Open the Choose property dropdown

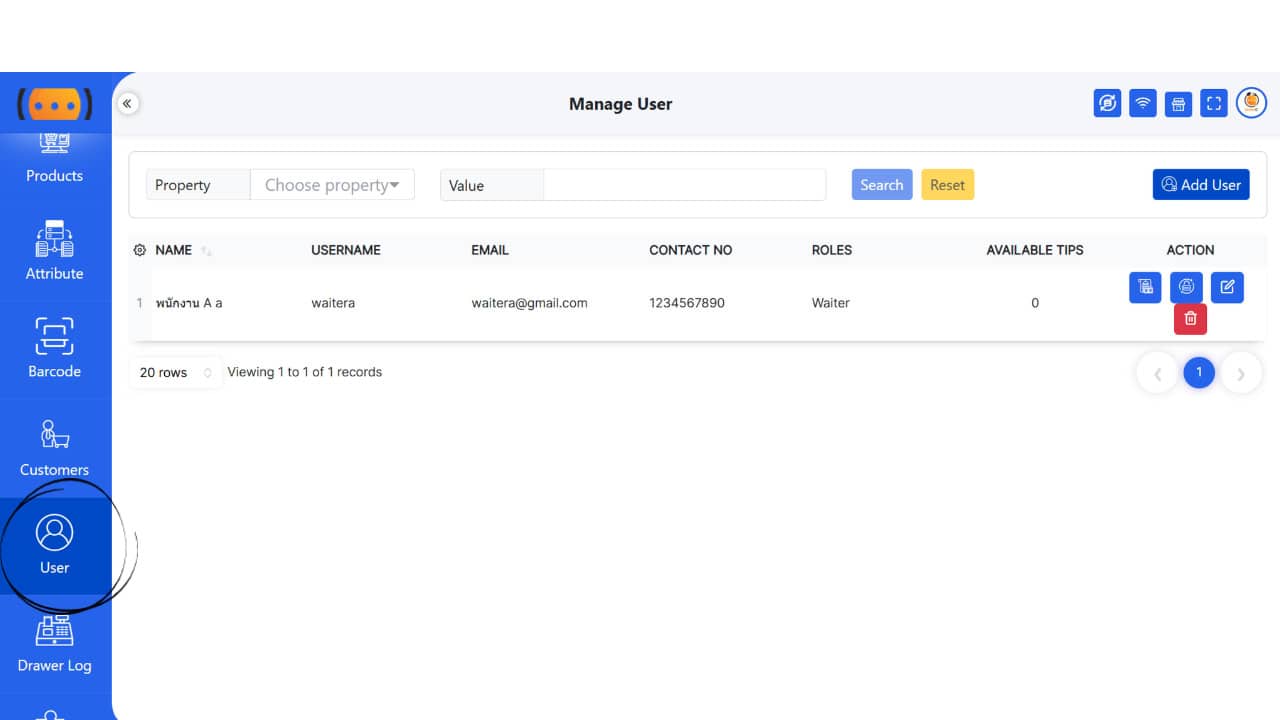(x=332, y=185)
